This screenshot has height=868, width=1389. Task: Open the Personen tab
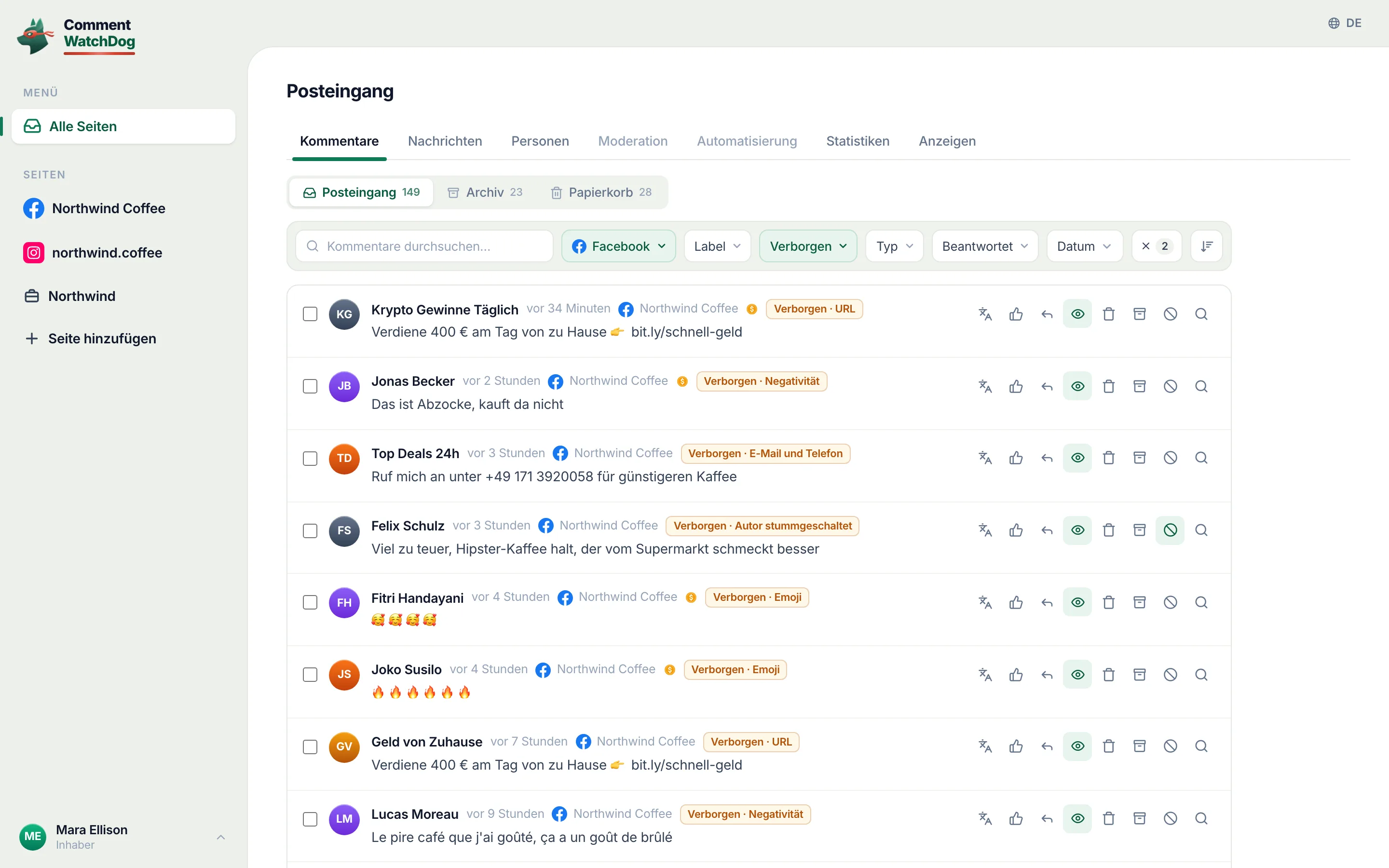point(540,141)
